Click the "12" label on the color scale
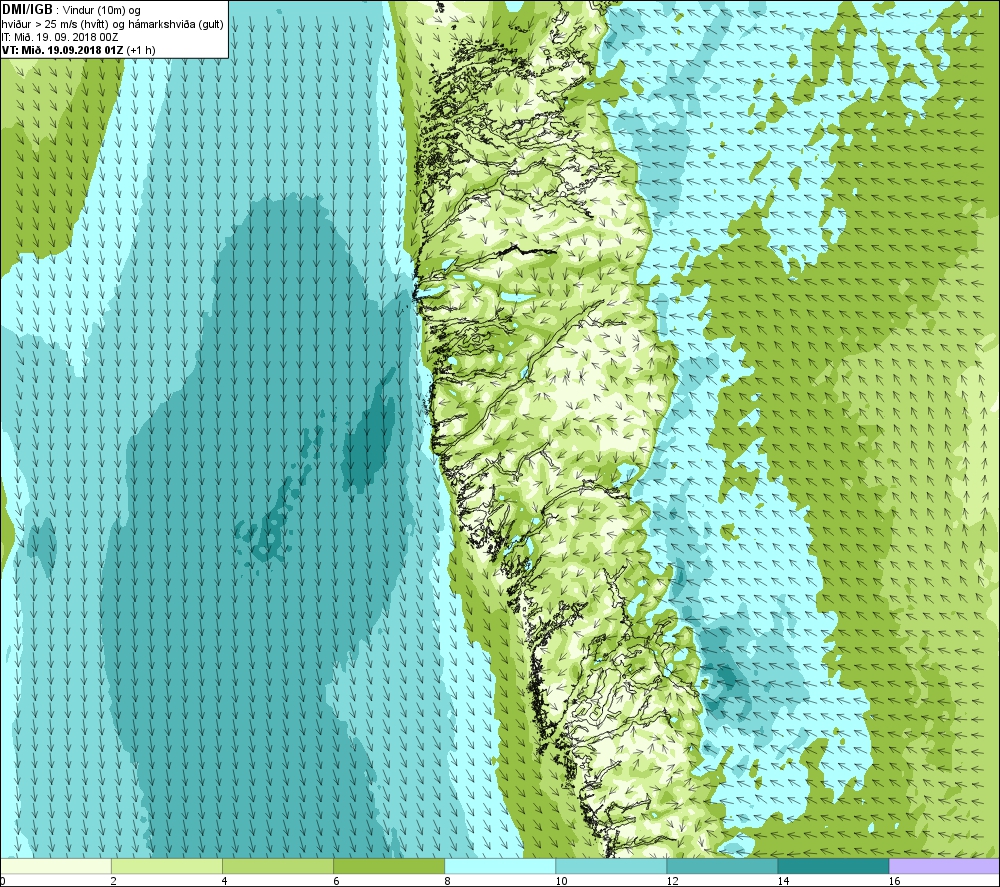This screenshot has width=1000, height=887. (672, 881)
